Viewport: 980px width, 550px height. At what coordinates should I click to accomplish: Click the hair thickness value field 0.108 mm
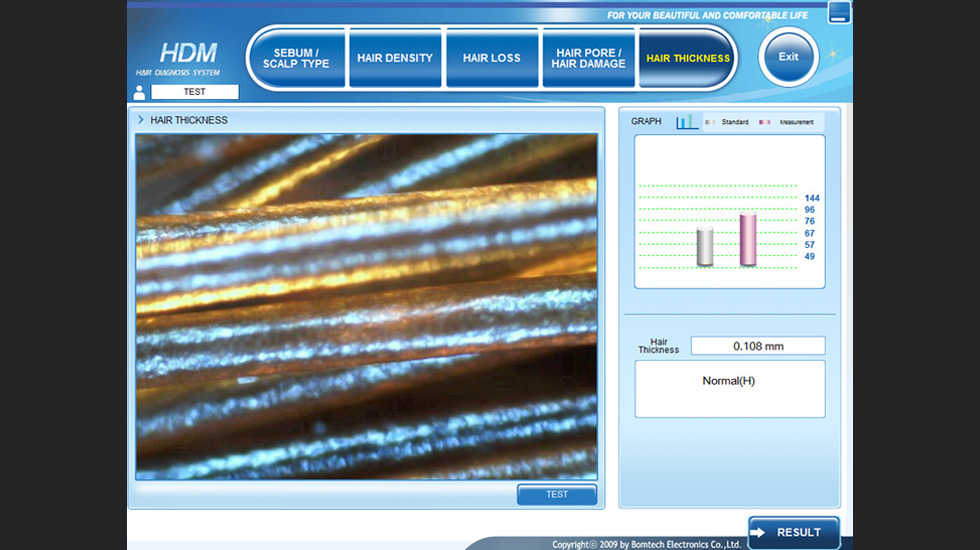click(x=758, y=346)
